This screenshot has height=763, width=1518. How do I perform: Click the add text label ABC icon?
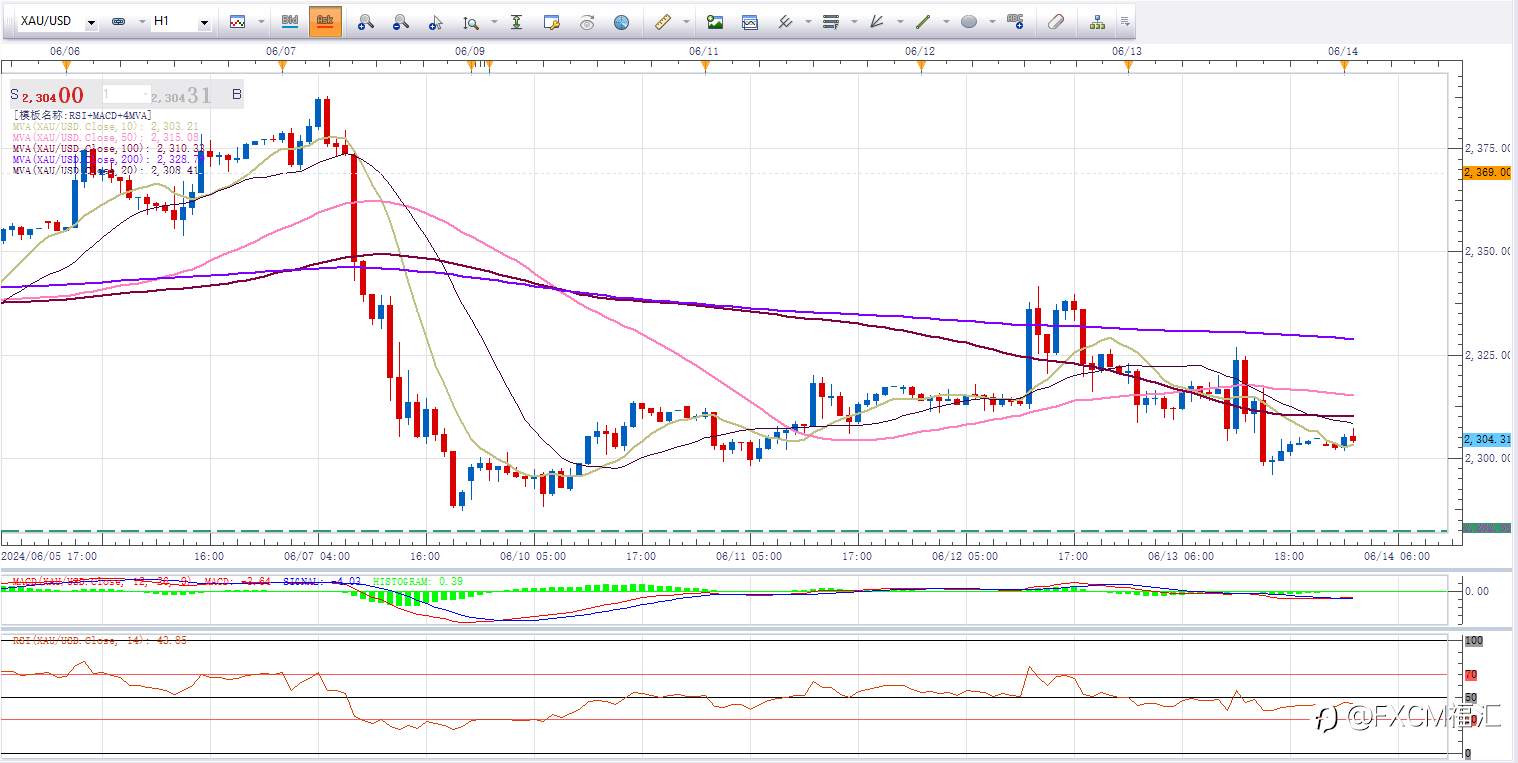coord(1016,21)
